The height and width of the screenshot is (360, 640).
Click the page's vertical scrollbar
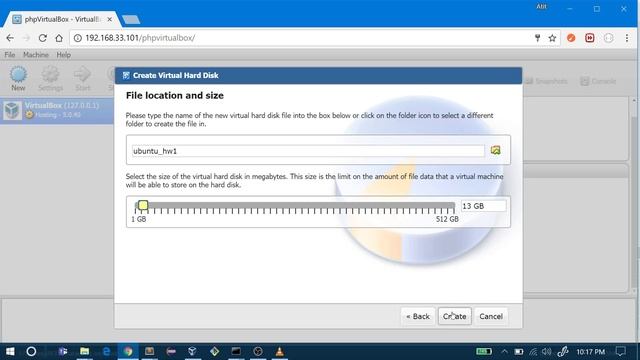(x=634, y=195)
